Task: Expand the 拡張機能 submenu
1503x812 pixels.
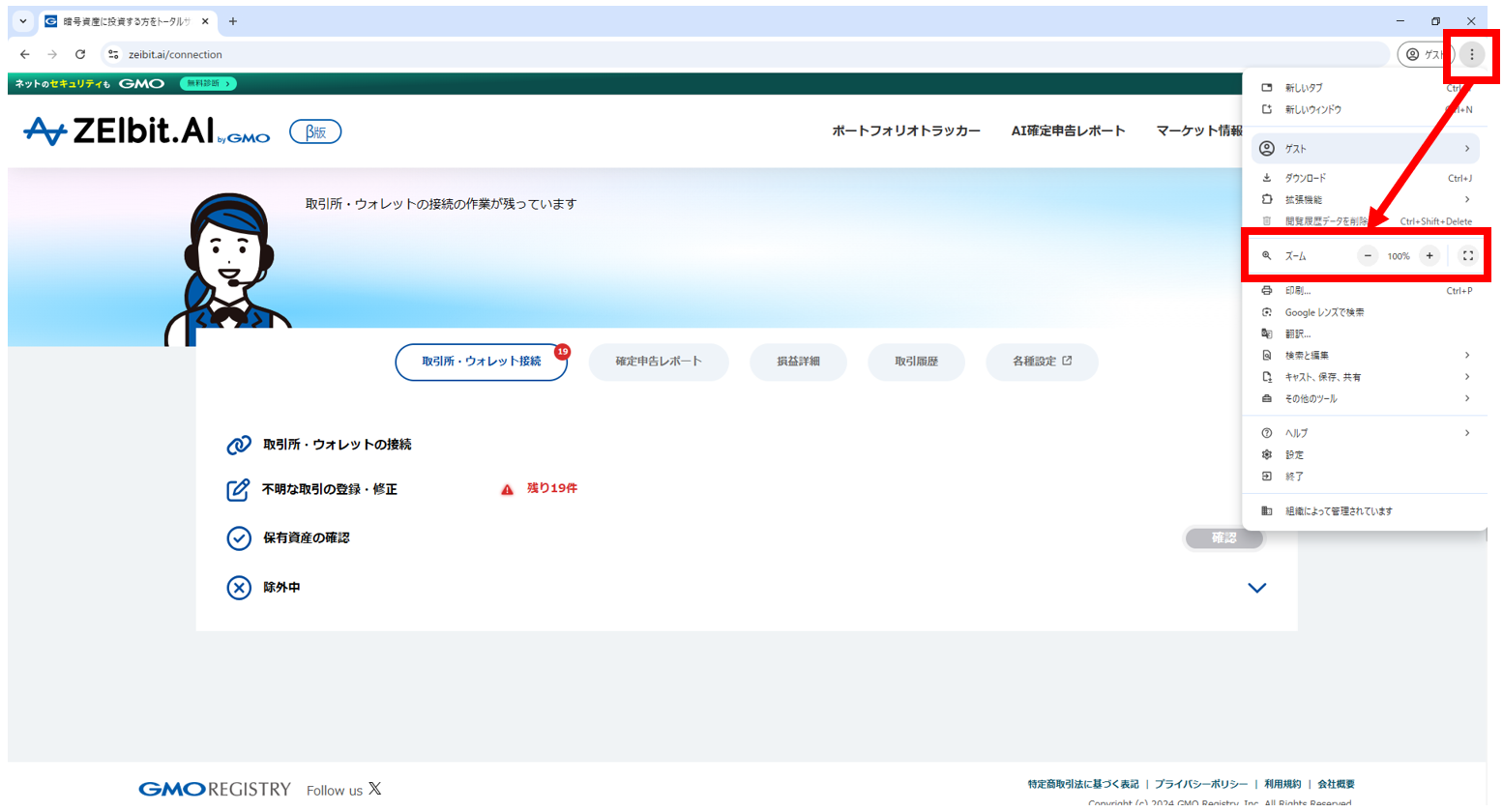Action: coord(1365,200)
